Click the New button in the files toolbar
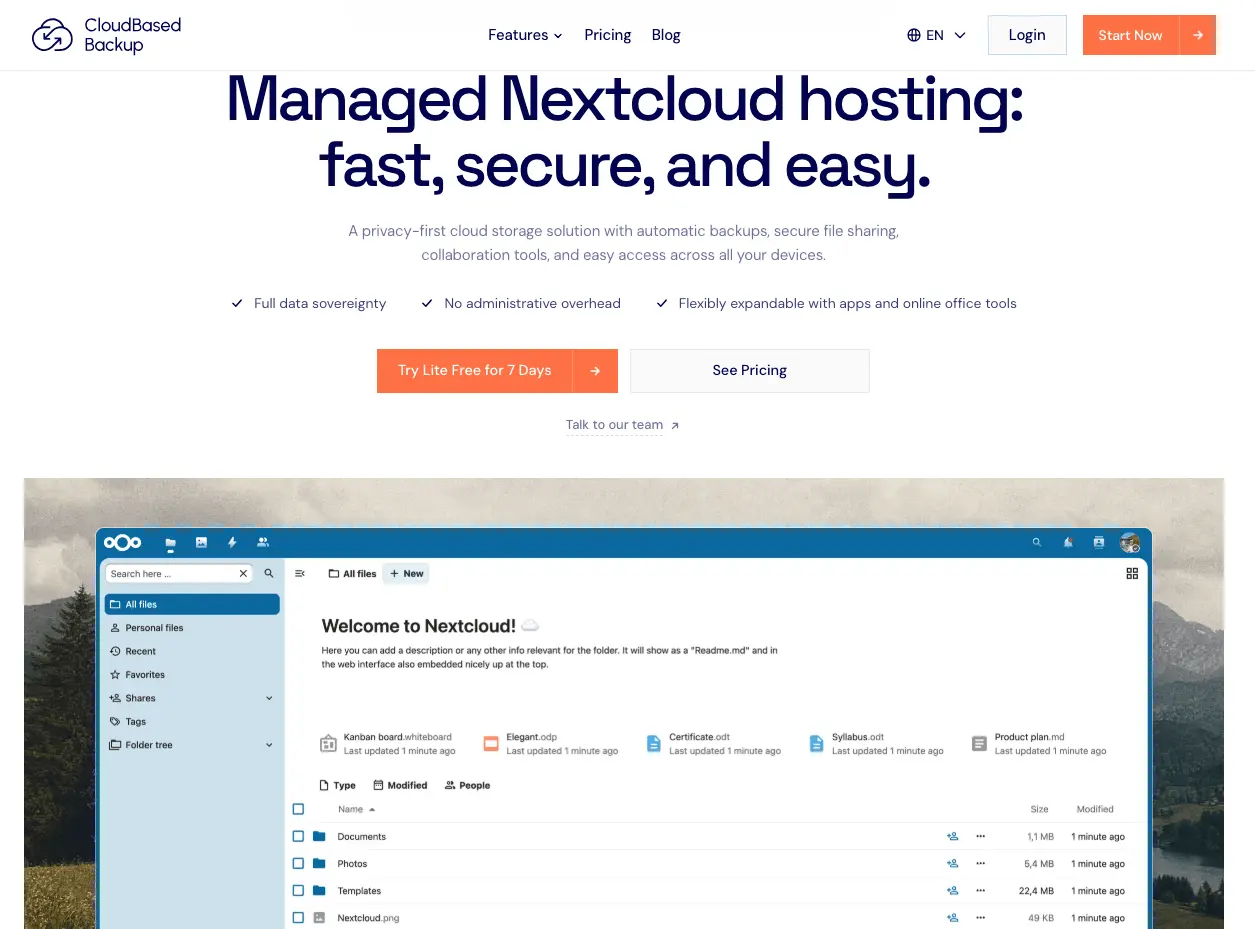 407,574
